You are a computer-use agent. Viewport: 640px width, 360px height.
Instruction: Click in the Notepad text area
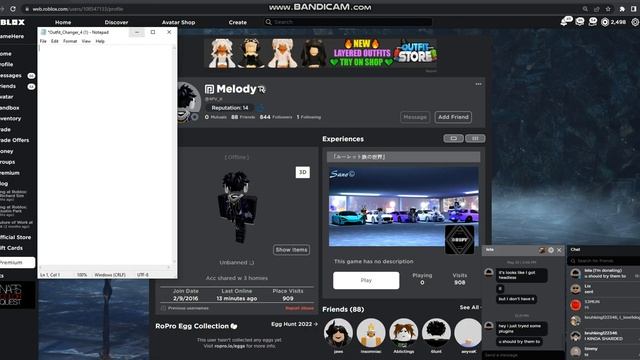click(x=105, y=155)
